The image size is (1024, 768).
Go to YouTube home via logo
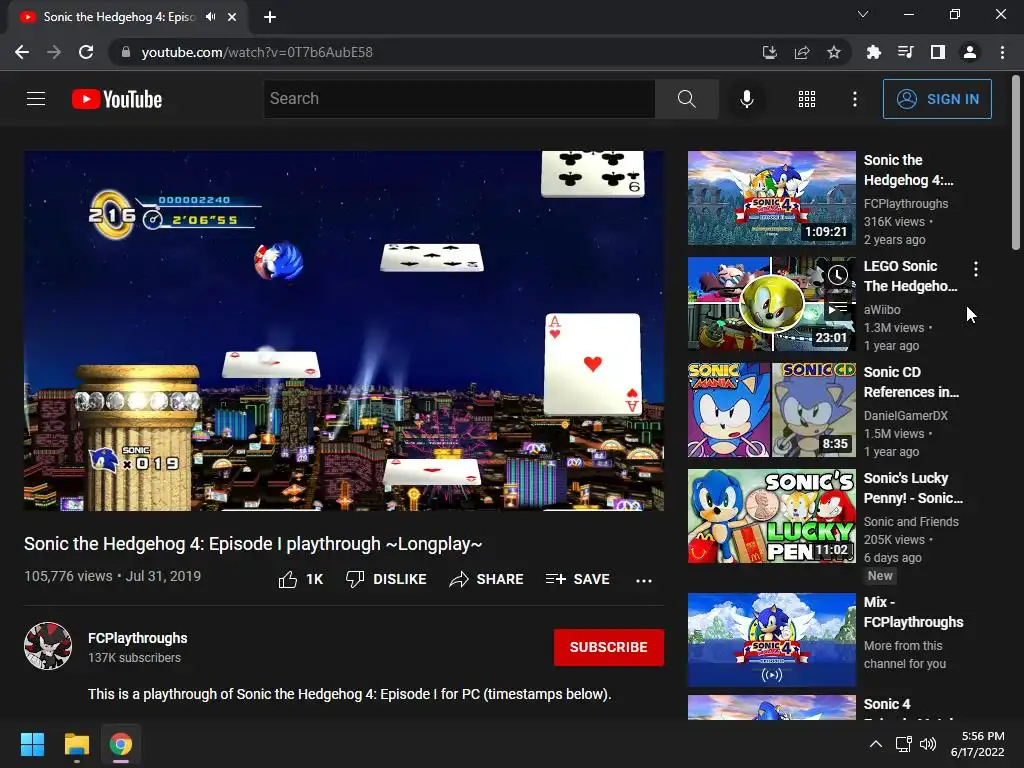point(117,99)
